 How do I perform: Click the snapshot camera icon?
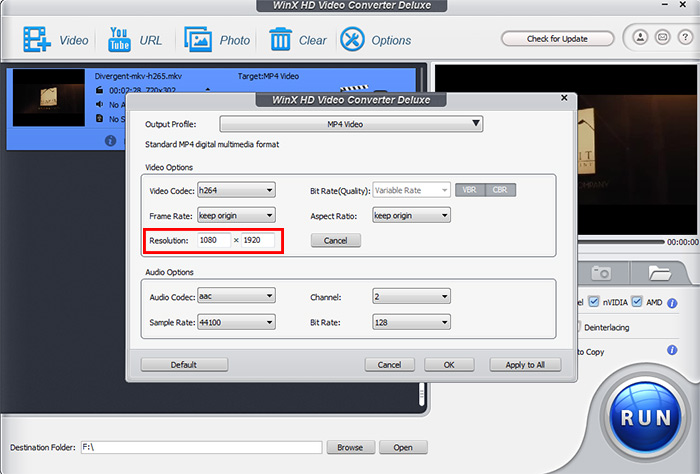(600, 272)
